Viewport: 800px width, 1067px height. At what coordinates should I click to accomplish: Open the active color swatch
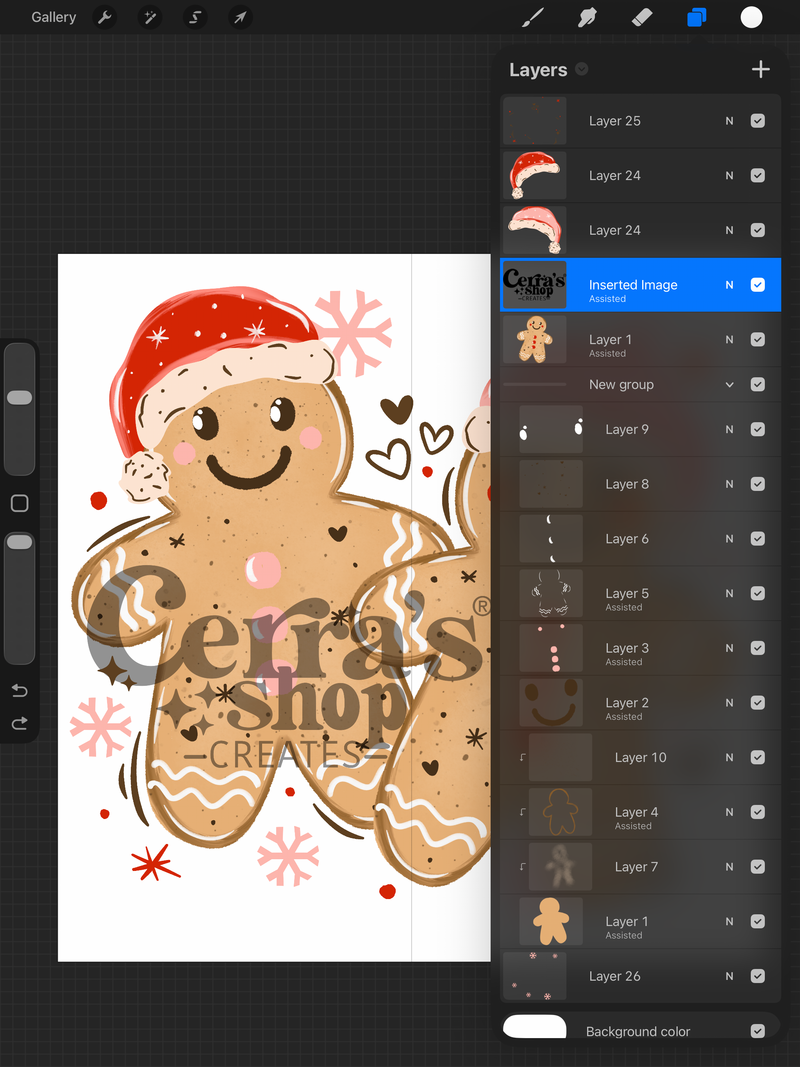[751, 17]
